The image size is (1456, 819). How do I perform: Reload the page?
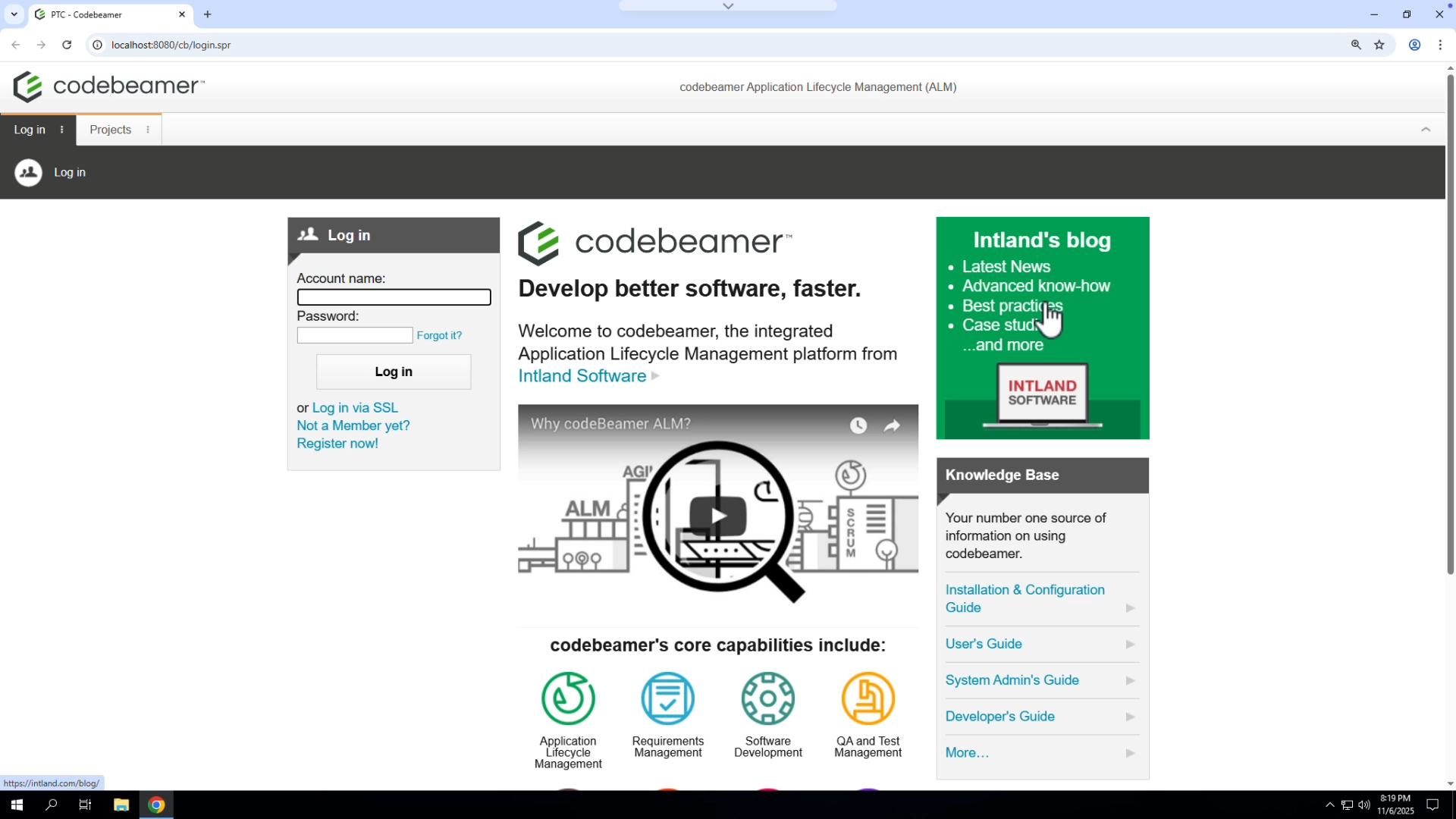(x=67, y=45)
